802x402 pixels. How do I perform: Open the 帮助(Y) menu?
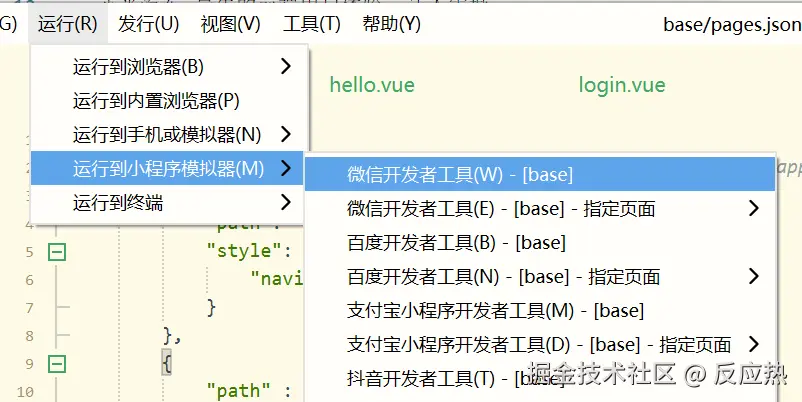pyautogui.click(x=391, y=24)
